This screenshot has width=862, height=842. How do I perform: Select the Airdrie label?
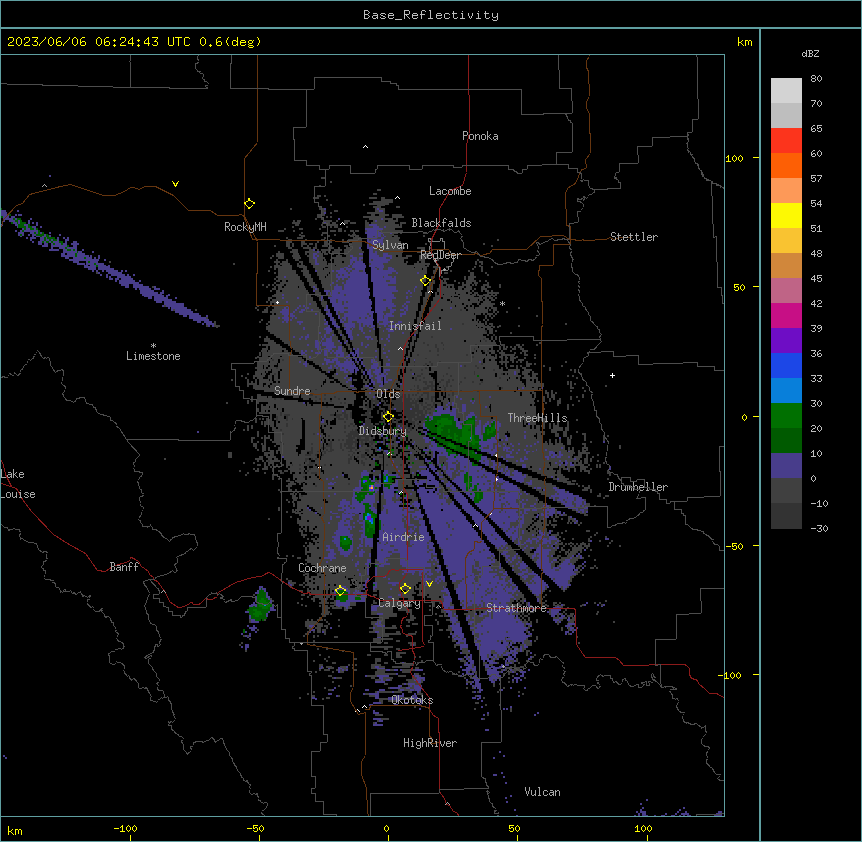click(403, 537)
